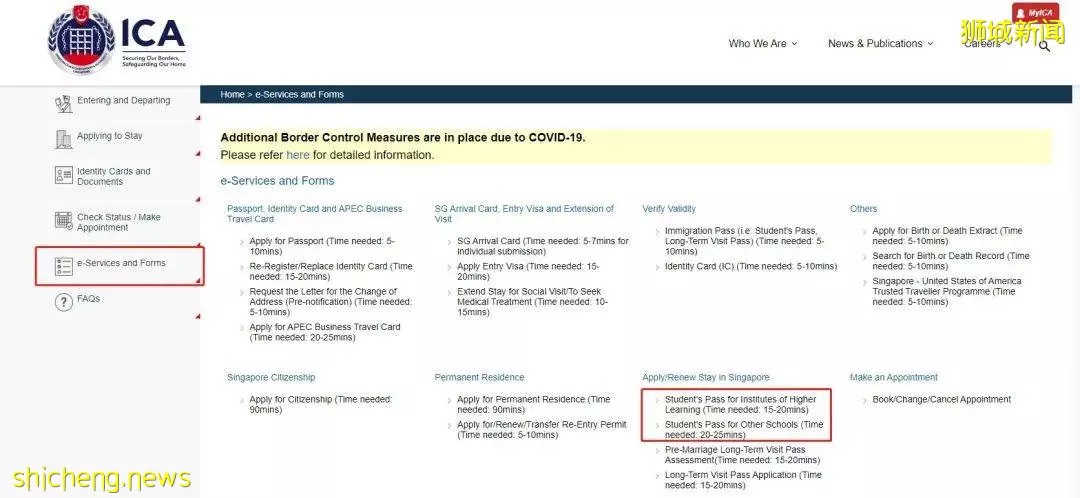Click the Others section heading

[863, 209]
